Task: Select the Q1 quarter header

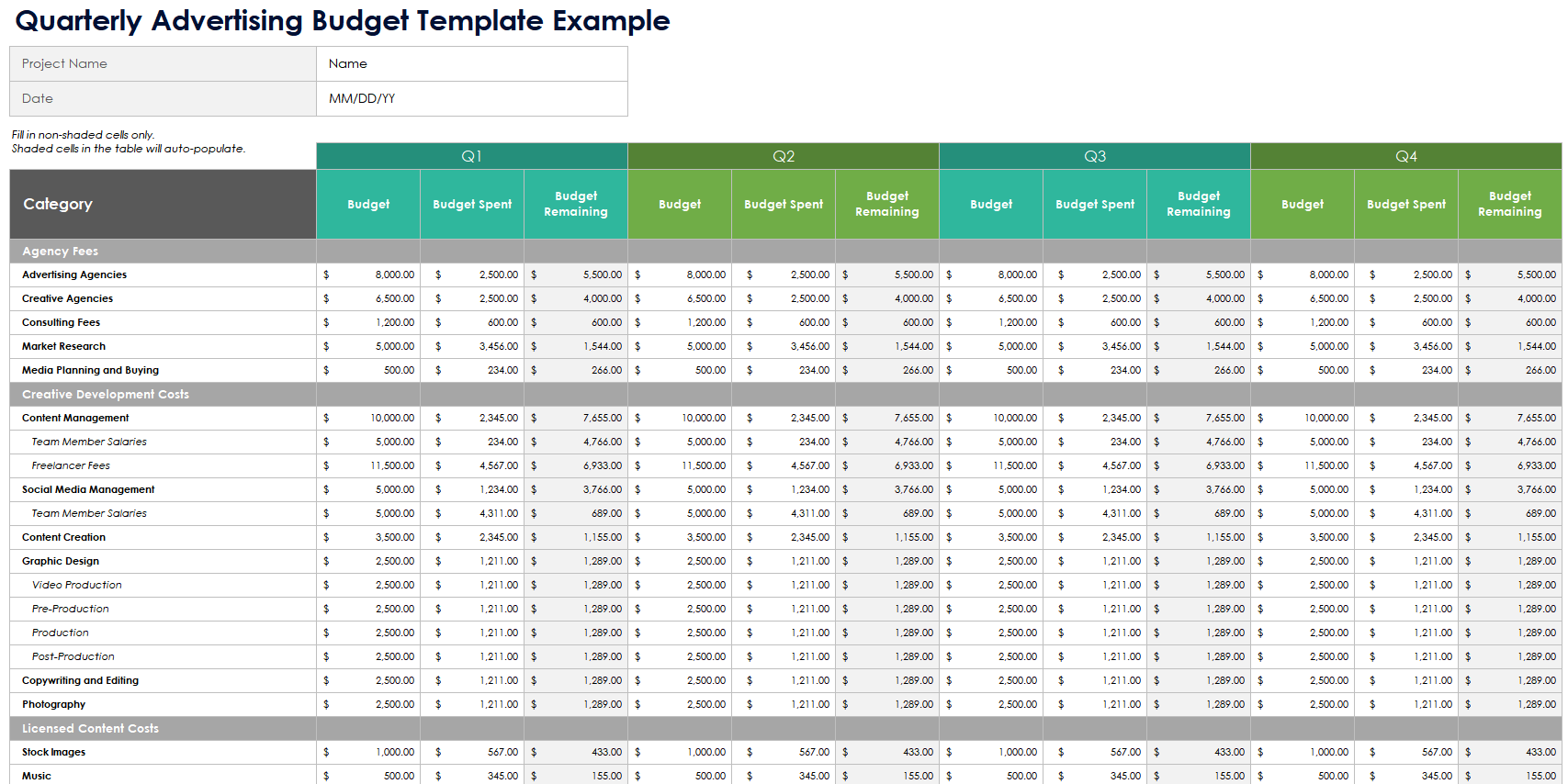Action: pyautogui.click(x=471, y=156)
